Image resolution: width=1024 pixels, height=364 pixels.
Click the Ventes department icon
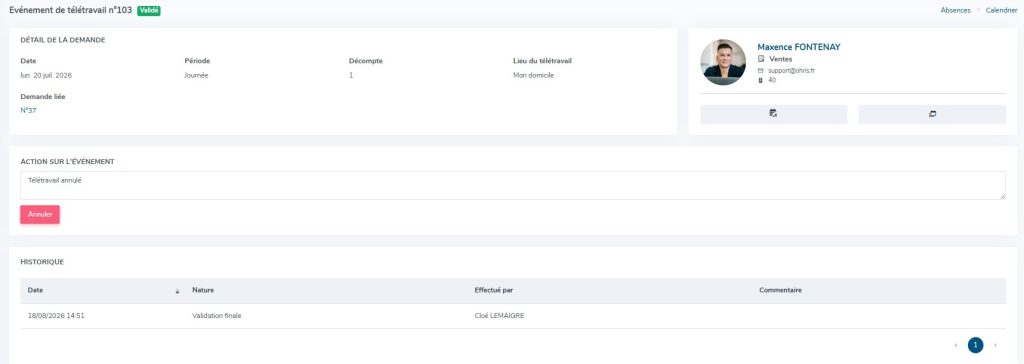(x=761, y=59)
